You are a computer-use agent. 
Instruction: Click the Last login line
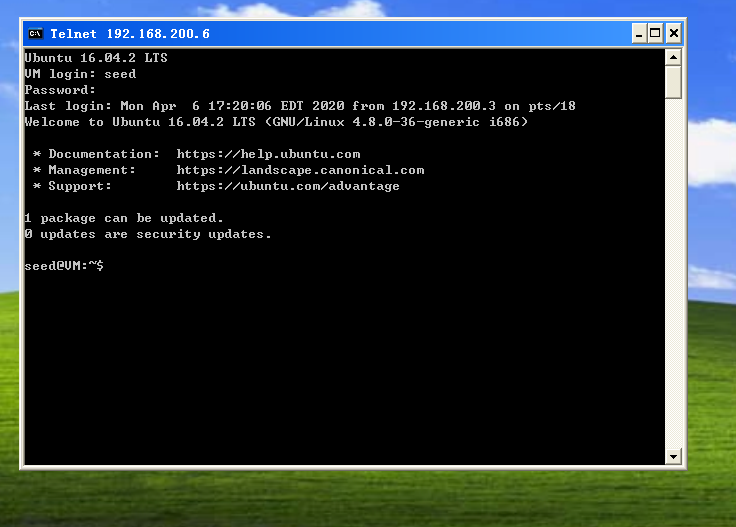[300, 106]
